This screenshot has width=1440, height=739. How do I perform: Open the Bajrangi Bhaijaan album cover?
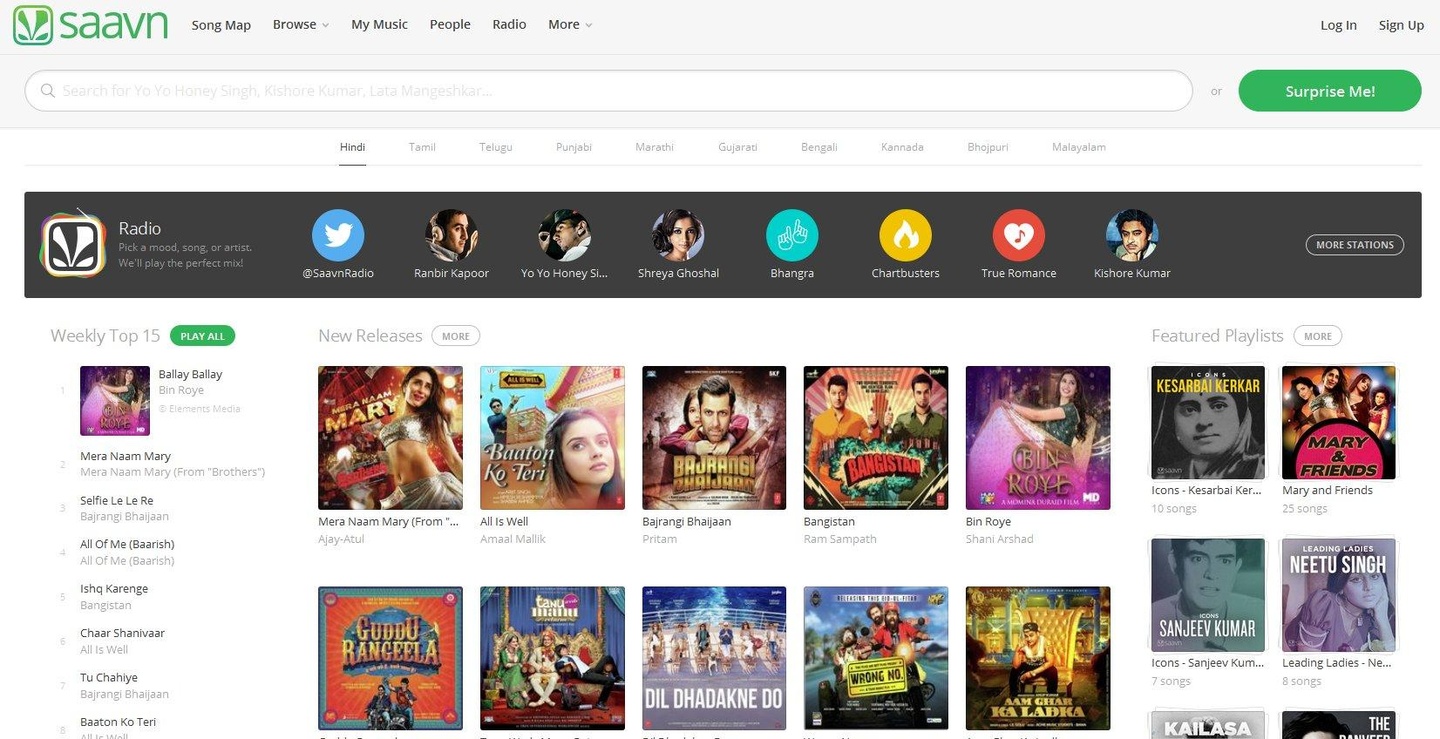click(714, 438)
